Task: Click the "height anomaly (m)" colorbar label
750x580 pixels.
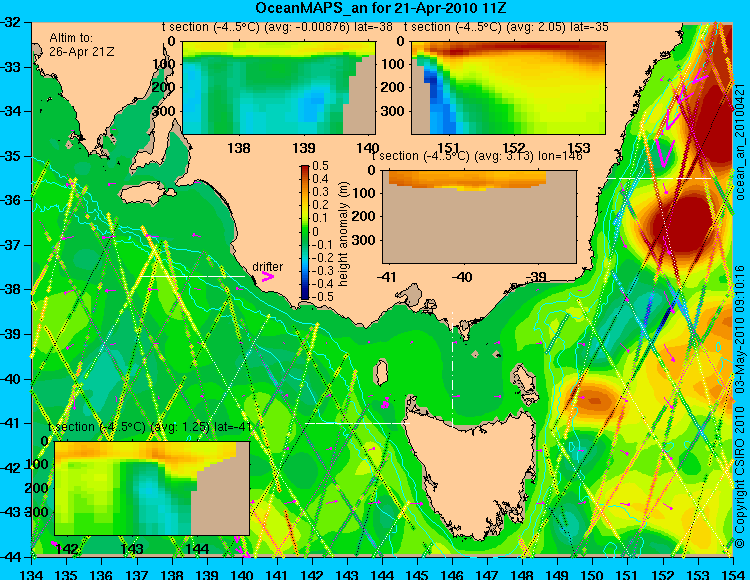Action: pos(344,234)
